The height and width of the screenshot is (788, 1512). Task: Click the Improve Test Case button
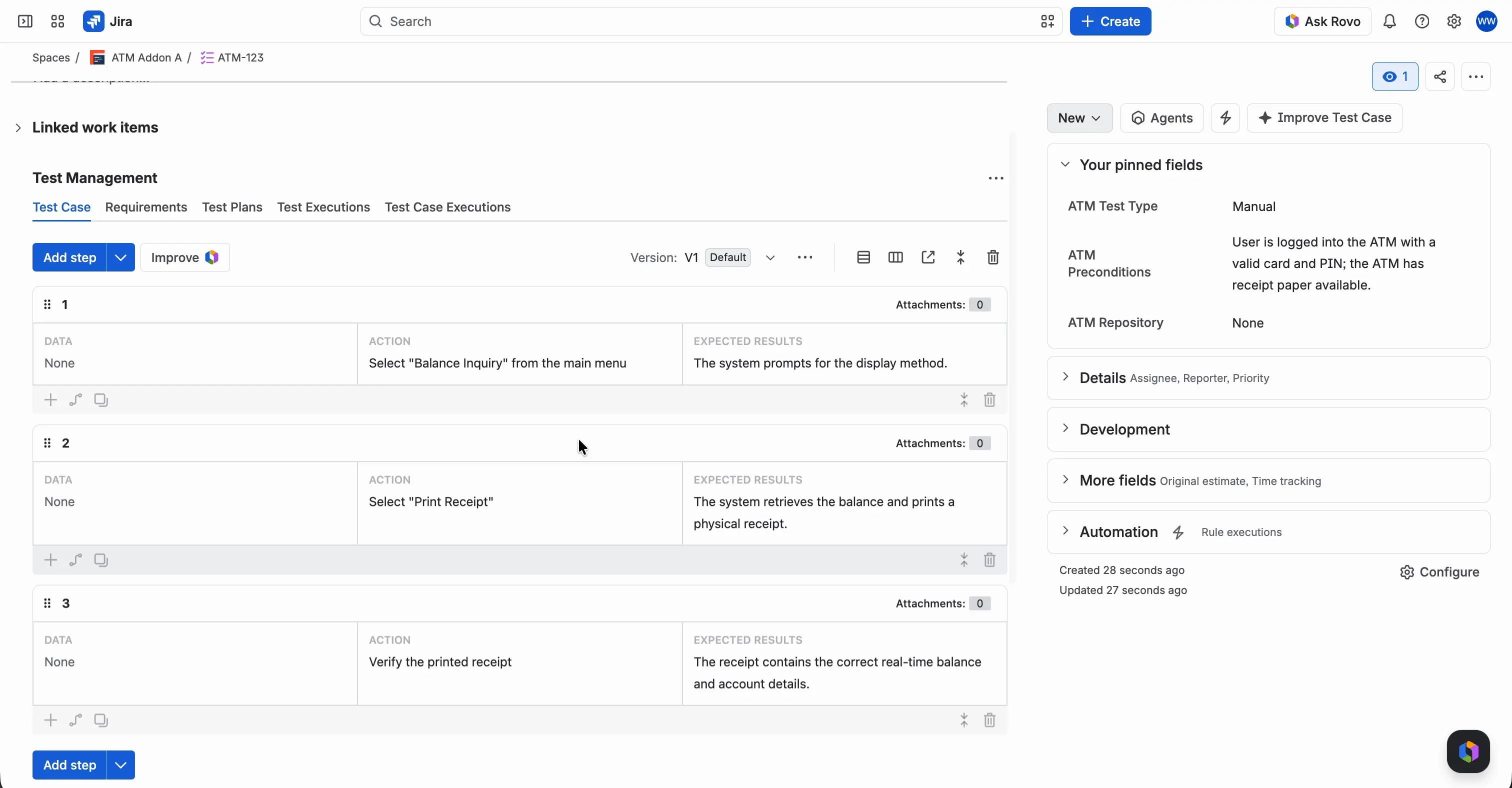(1324, 118)
